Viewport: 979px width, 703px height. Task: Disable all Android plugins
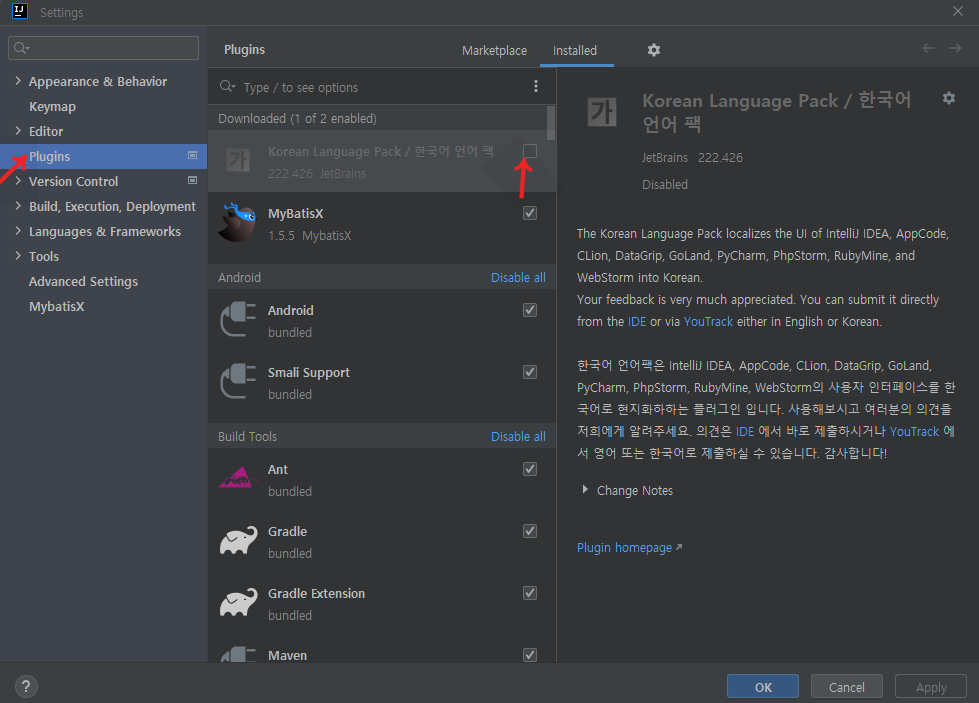pyautogui.click(x=518, y=277)
